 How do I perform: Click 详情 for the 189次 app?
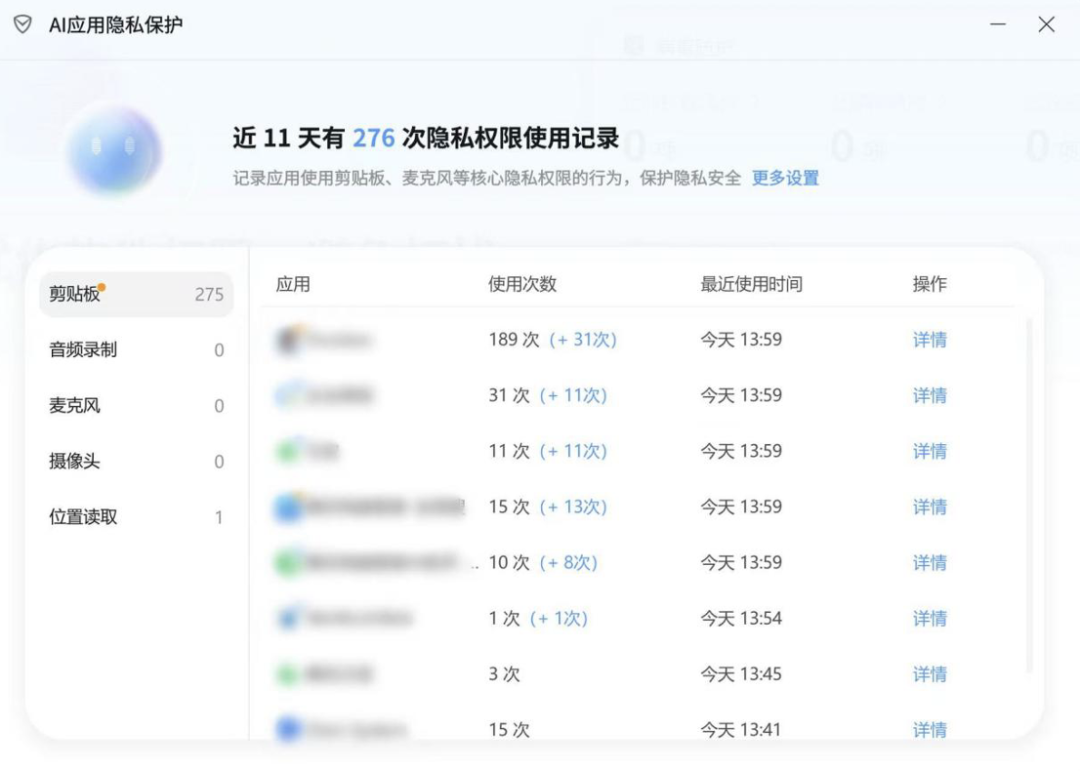click(x=929, y=339)
